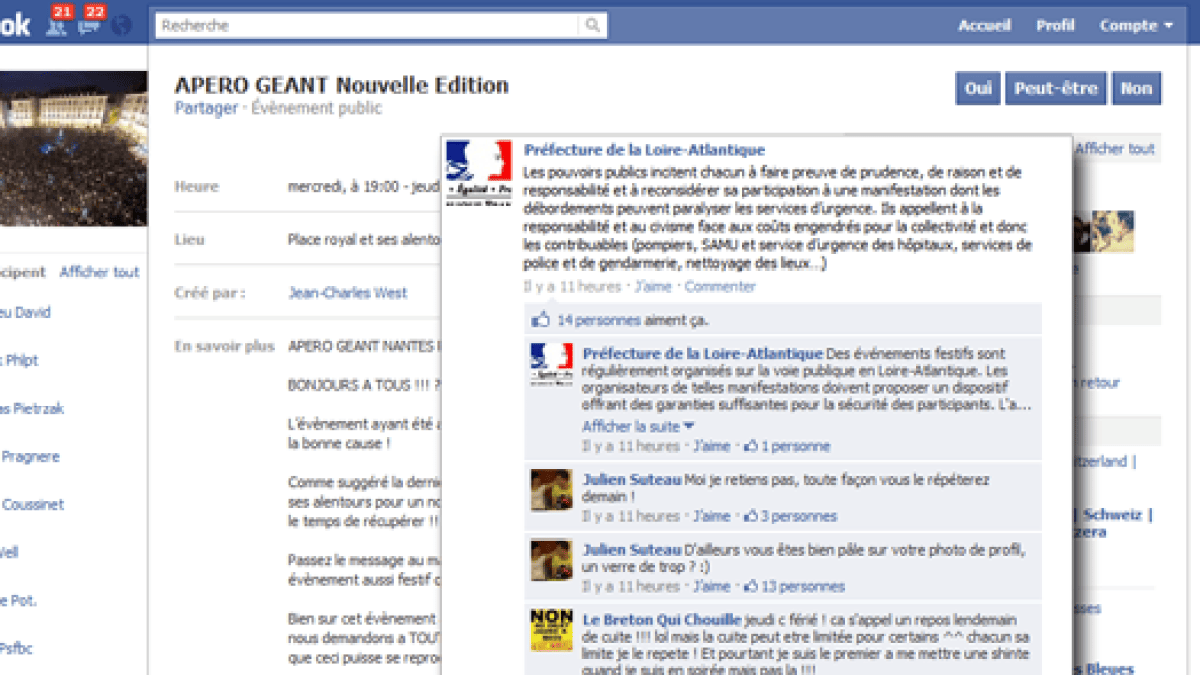Click thumbs-up icon beside 14 personnes

pos(541,320)
